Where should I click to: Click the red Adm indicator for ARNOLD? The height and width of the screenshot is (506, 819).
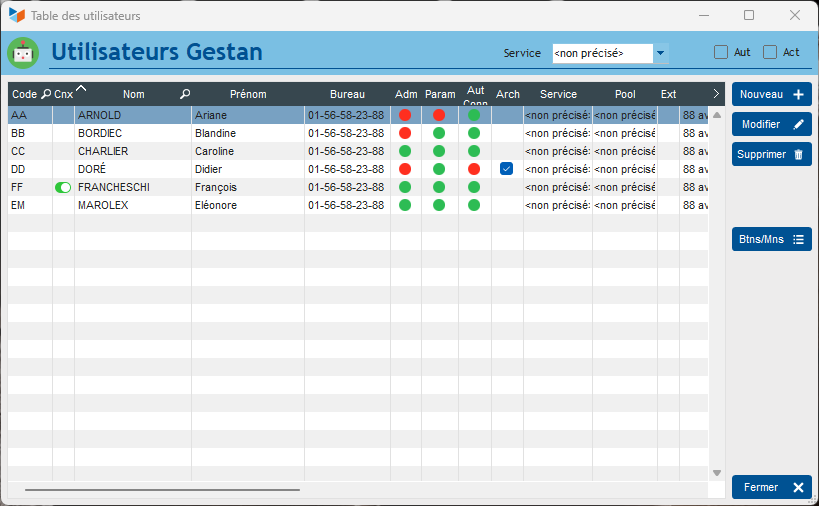405,115
